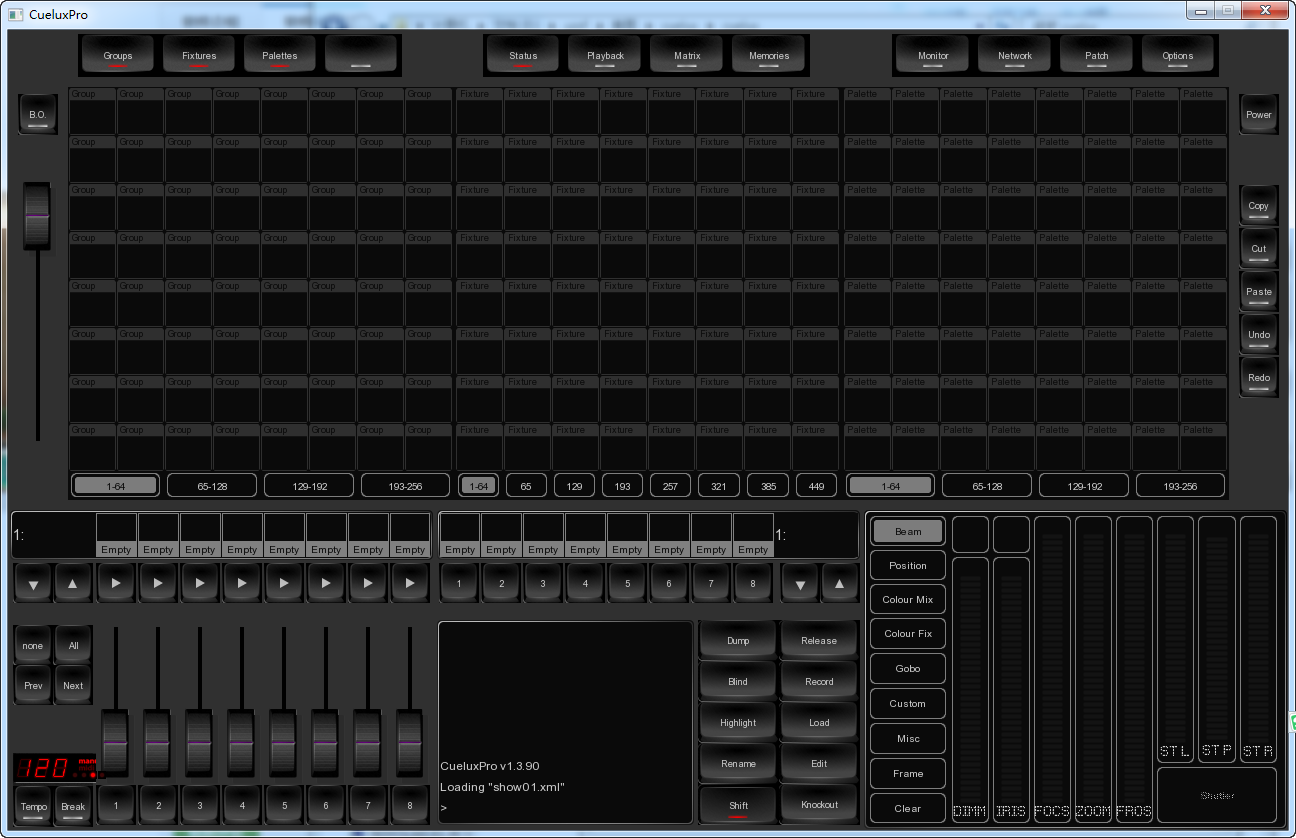Screen dimensions: 1296x838
Task: Click the Clear button
Action: [x=908, y=808]
